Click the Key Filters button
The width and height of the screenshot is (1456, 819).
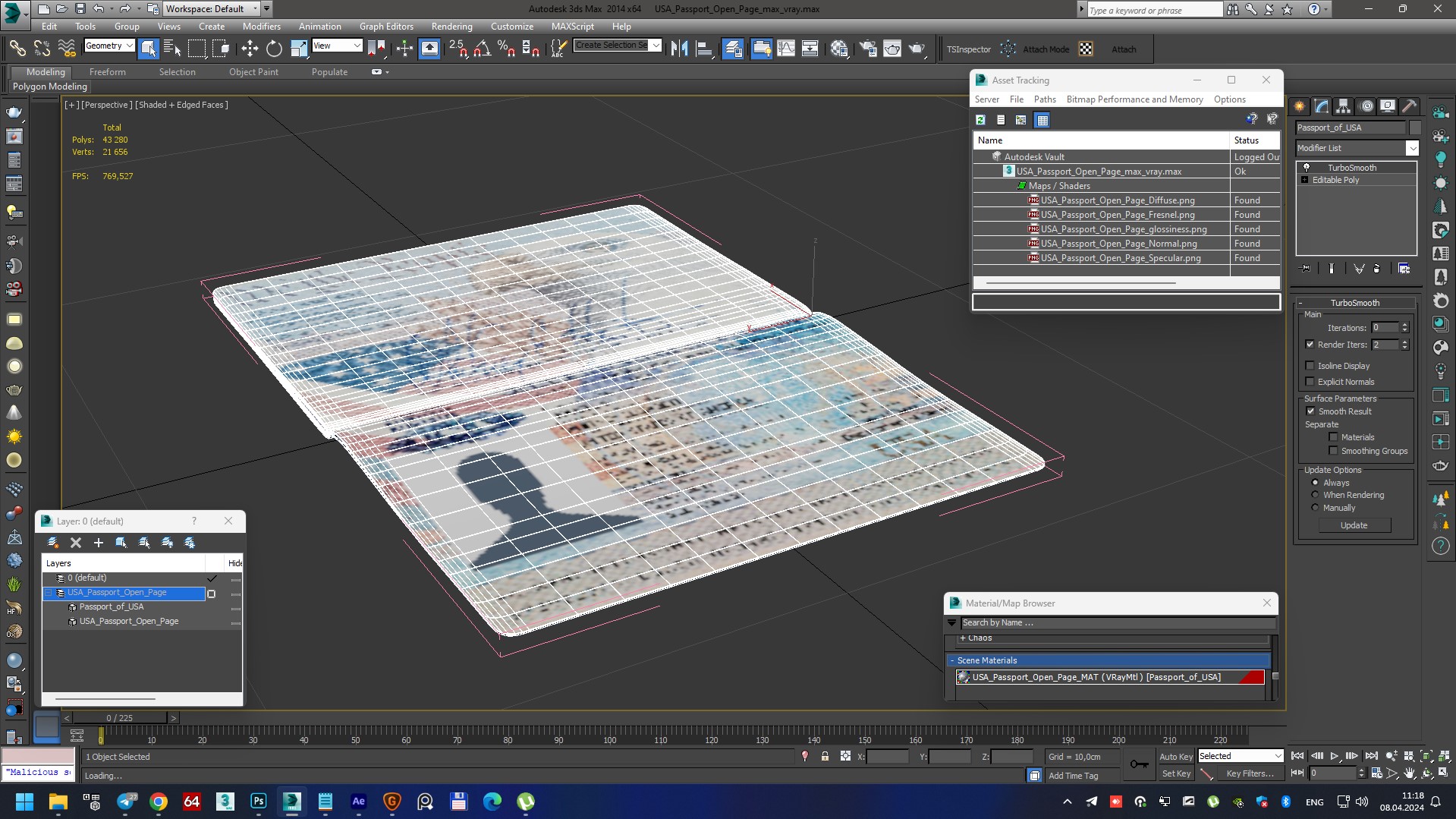[x=1250, y=773]
